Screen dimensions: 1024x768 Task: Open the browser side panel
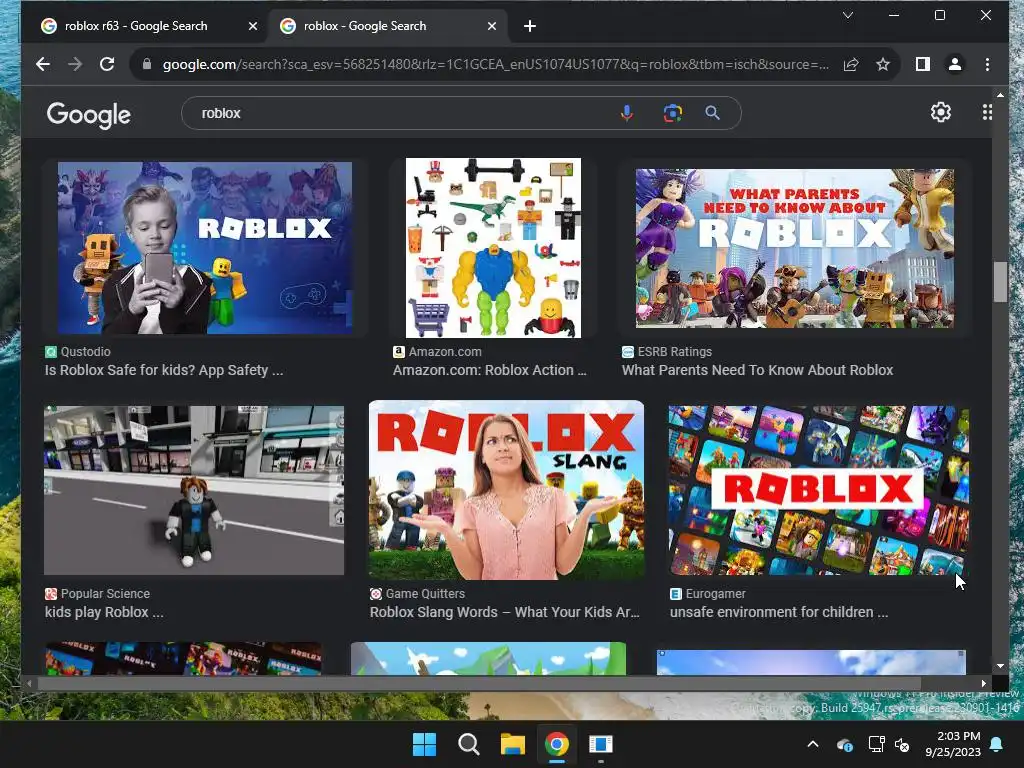(x=923, y=64)
